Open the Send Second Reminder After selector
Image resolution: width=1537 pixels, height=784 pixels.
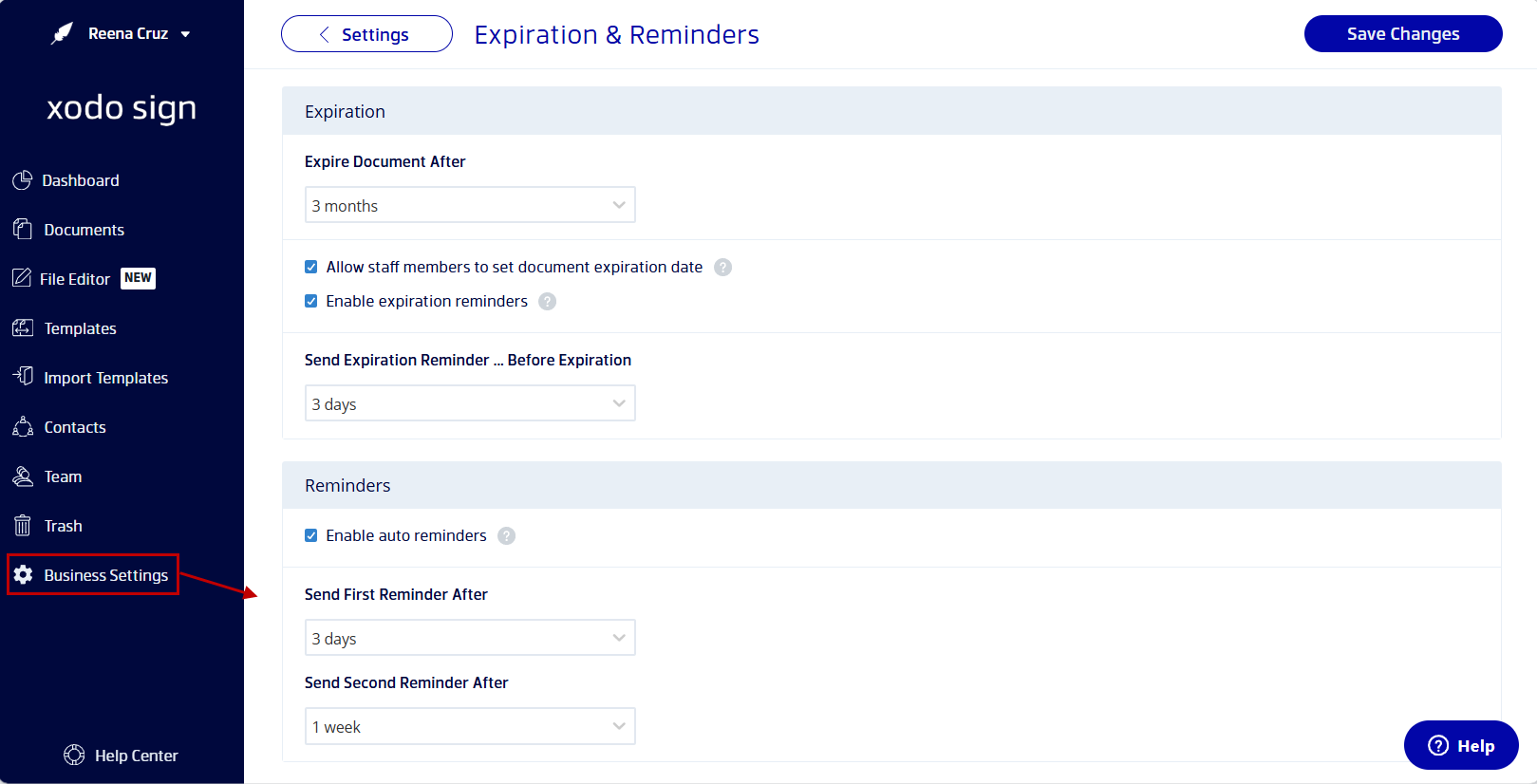[470, 725]
